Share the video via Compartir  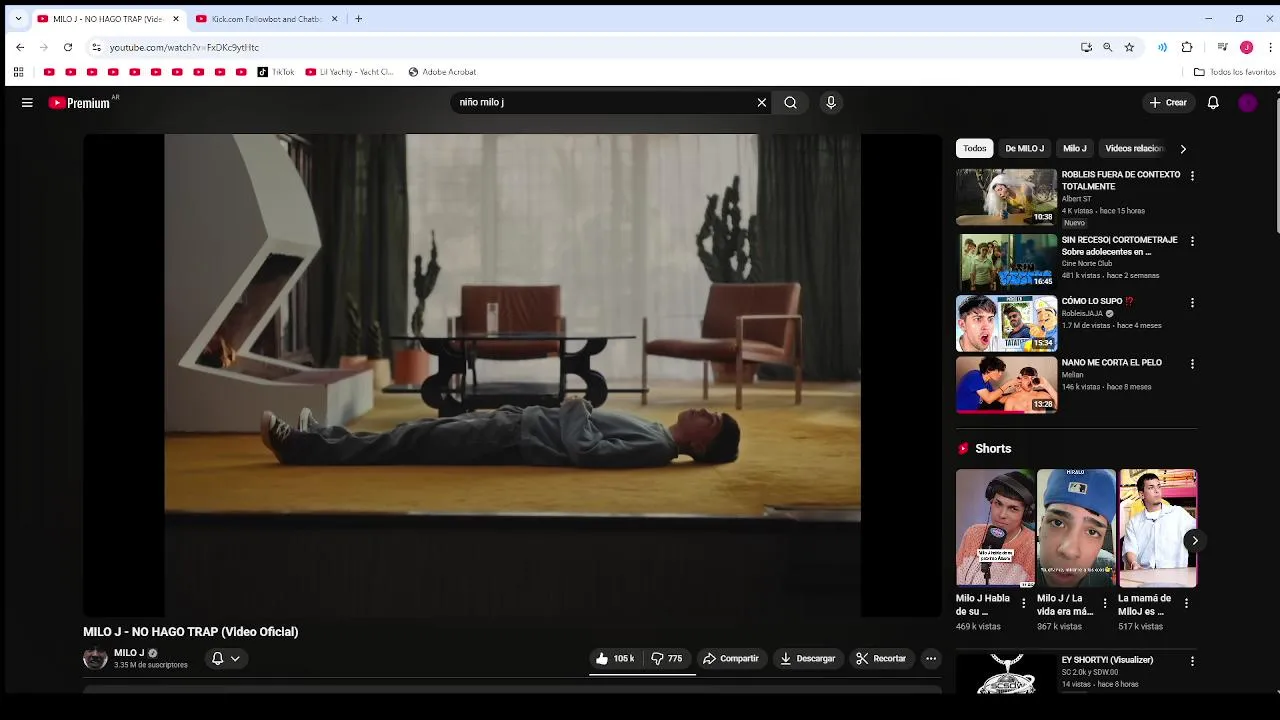pos(731,659)
